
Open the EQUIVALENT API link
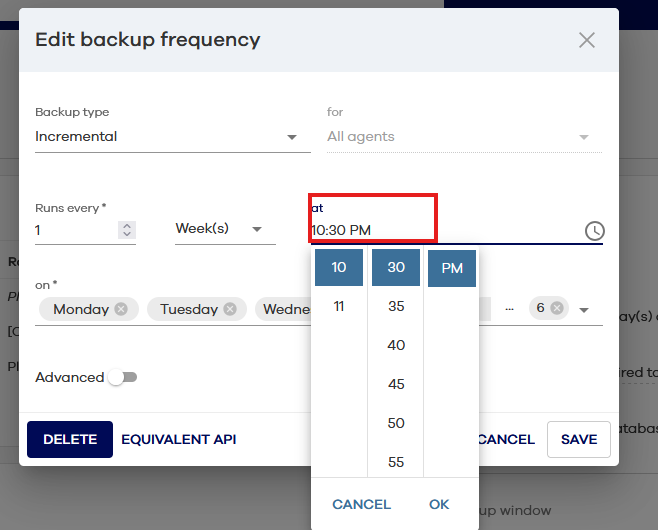[x=179, y=439]
